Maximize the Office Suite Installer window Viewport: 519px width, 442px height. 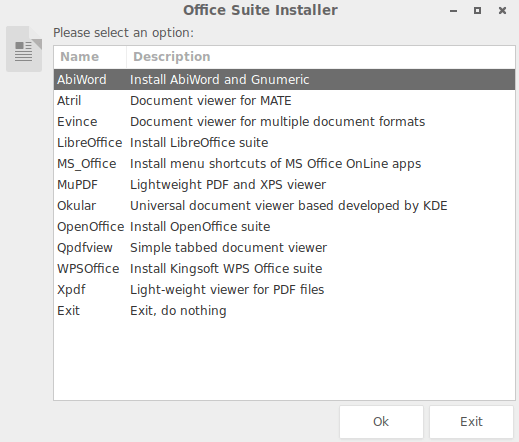point(477,11)
